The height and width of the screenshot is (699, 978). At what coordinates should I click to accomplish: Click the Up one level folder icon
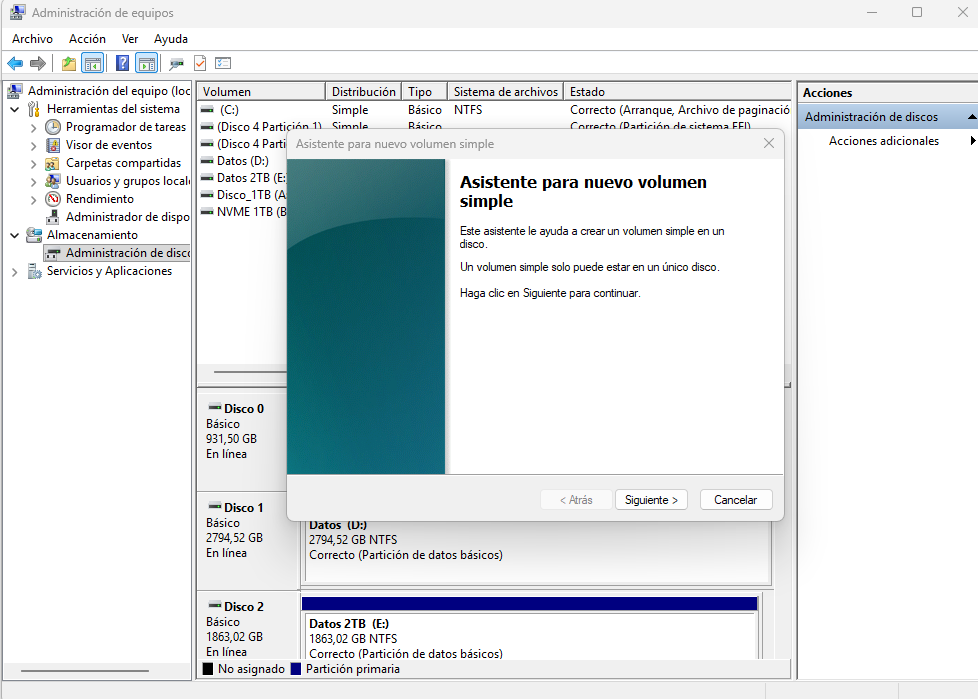point(69,63)
